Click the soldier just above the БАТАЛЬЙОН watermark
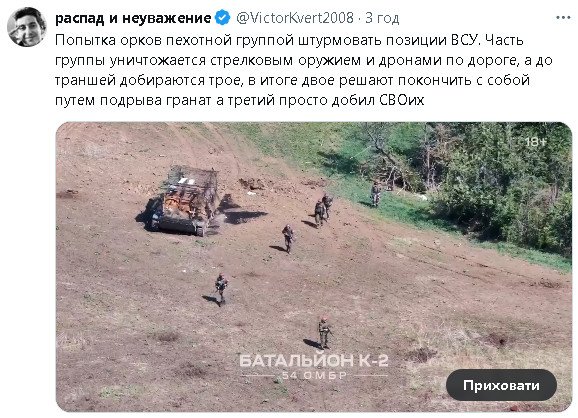The height and width of the screenshot is (418, 578). 324,333
